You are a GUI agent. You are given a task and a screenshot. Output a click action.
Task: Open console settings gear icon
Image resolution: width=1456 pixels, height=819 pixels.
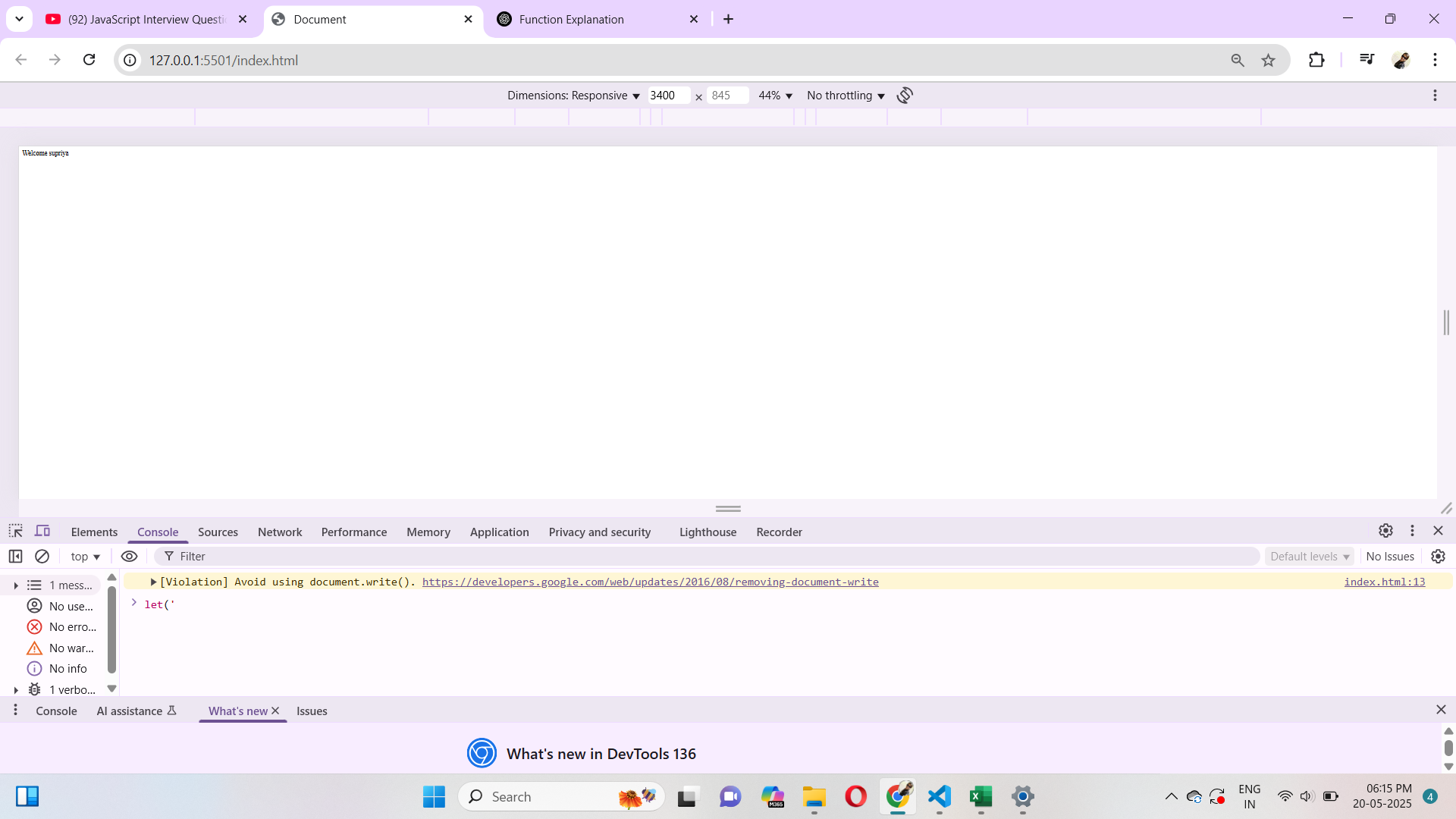1438,556
